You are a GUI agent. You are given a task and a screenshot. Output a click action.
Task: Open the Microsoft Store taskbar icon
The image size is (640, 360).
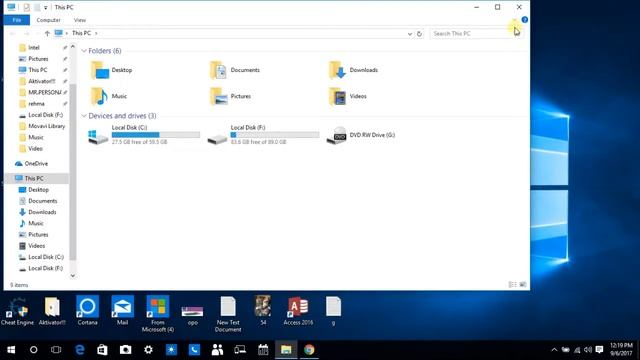coord(102,350)
